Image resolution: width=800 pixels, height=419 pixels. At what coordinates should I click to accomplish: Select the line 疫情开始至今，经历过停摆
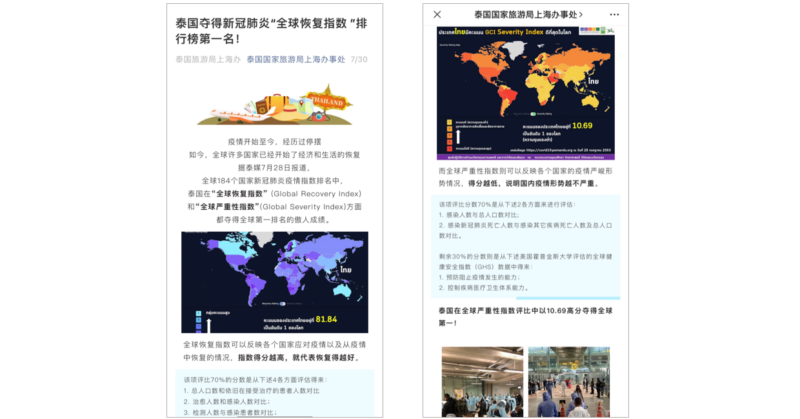click(x=274, y=141)
